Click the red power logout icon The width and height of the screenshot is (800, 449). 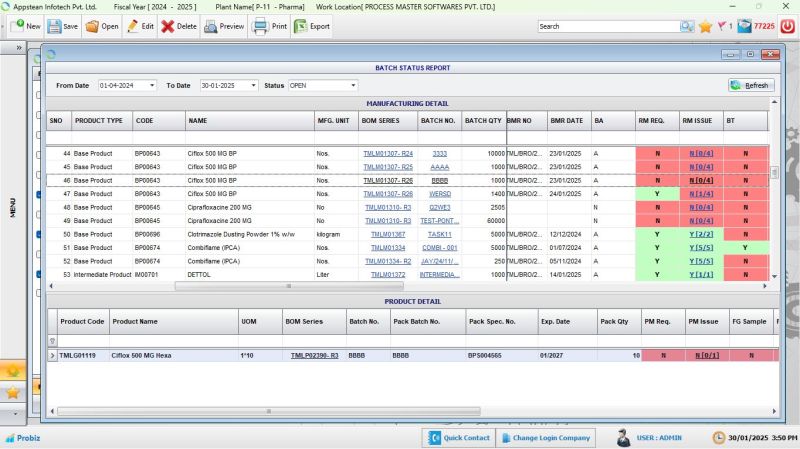point(788,26)
